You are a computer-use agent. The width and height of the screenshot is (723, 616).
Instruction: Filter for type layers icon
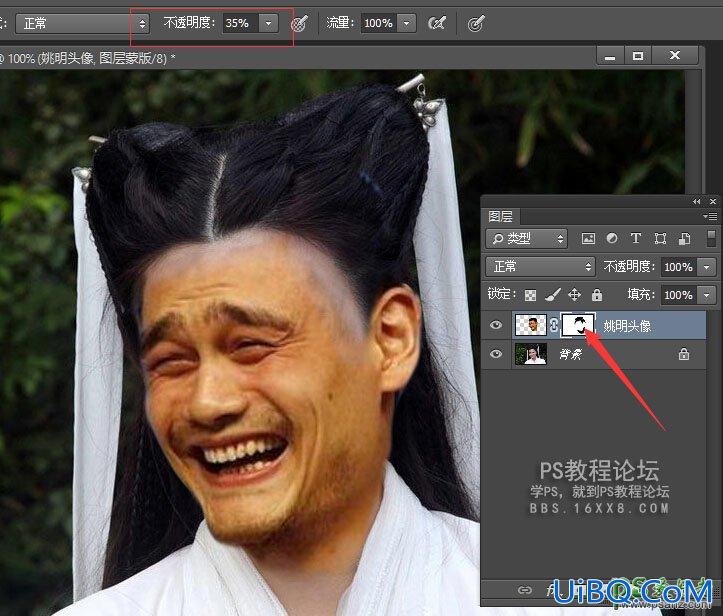click(x=636, y=238)
